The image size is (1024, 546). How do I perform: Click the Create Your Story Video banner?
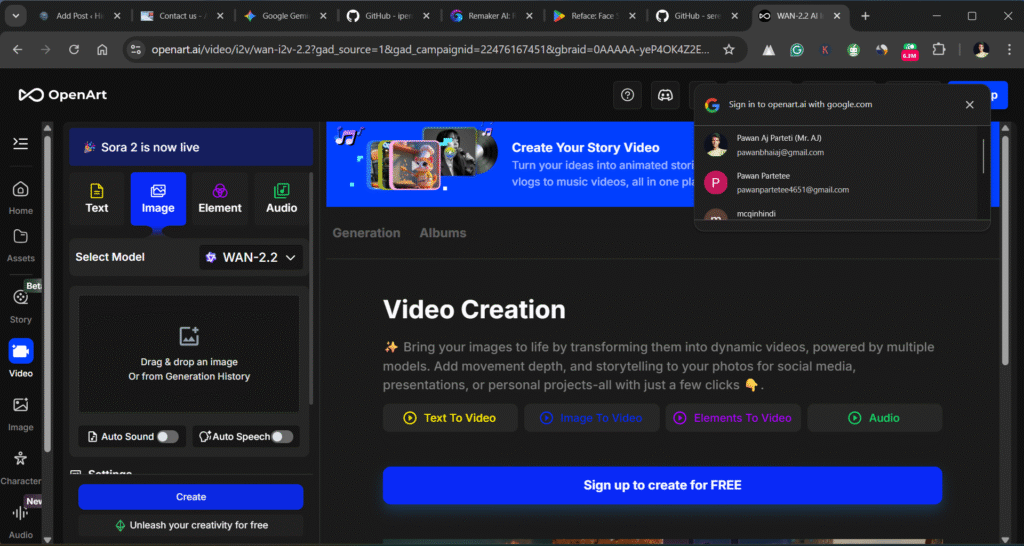(x=509, y=164)
